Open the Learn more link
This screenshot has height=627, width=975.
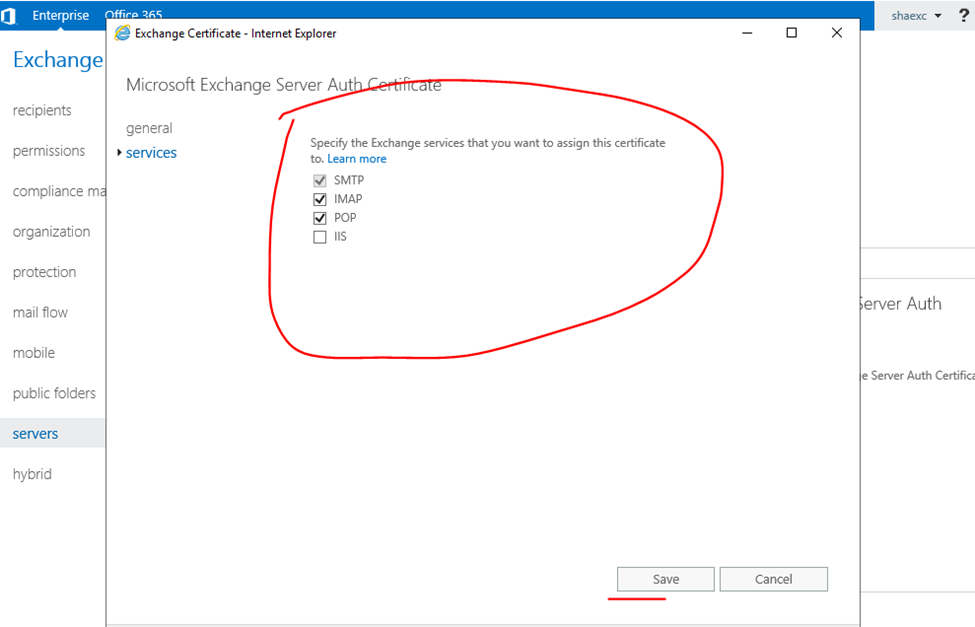pos(356,159)
